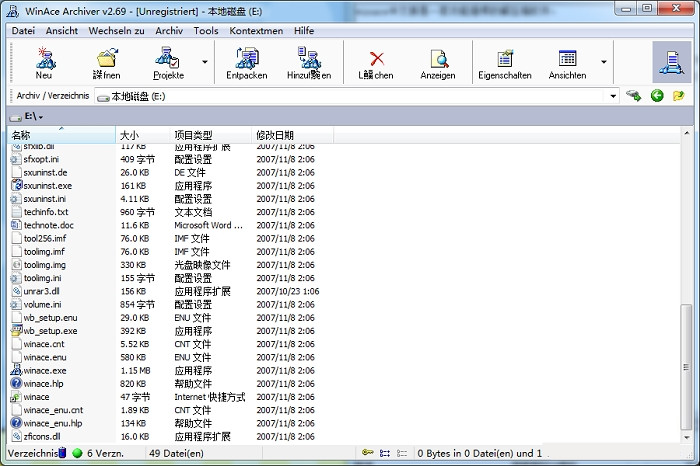Viewport: 700px width, 466px height.
Task: Select the file toolimg.img
Action: point(45,265)
